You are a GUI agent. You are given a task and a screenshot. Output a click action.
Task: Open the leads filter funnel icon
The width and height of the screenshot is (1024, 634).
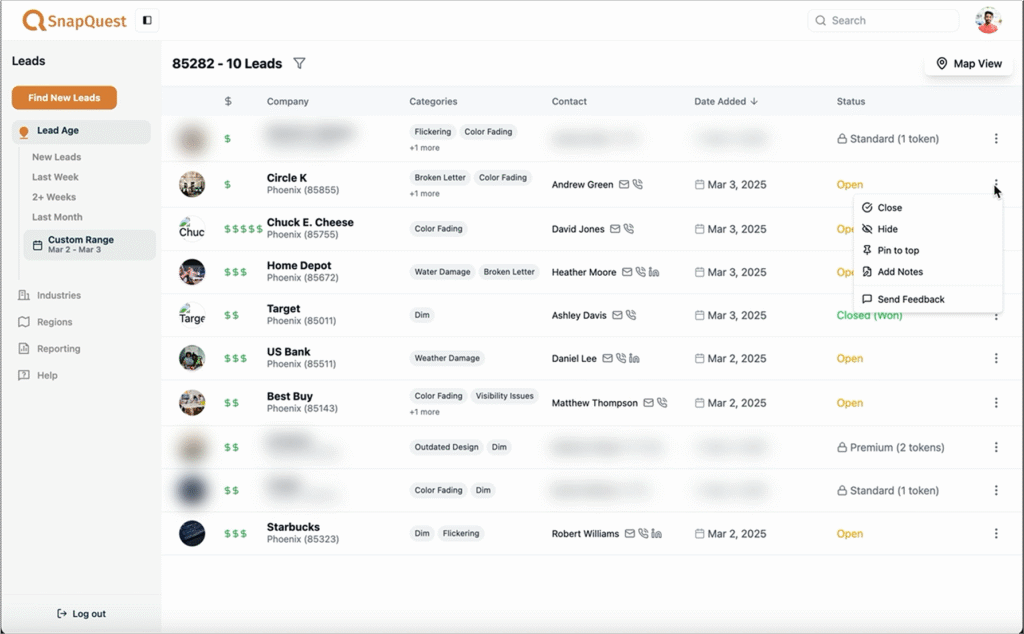pos(299,63)
